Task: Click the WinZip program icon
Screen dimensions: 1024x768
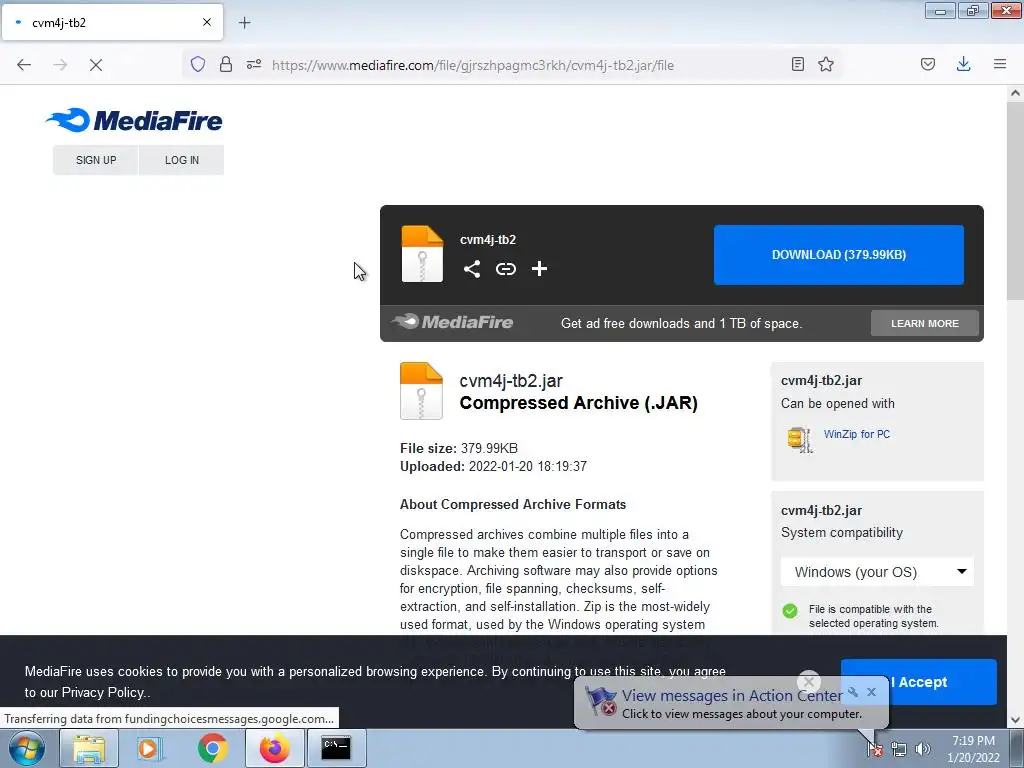Action: pyautogui.click(x=799, y=439)
